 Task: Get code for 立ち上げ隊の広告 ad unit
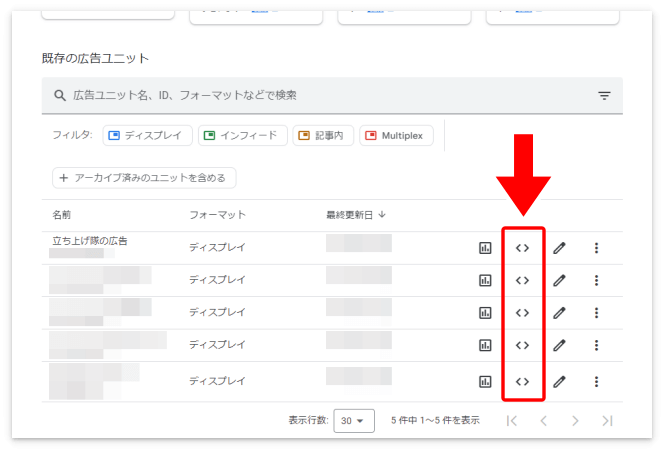click(x=522, y=248)
